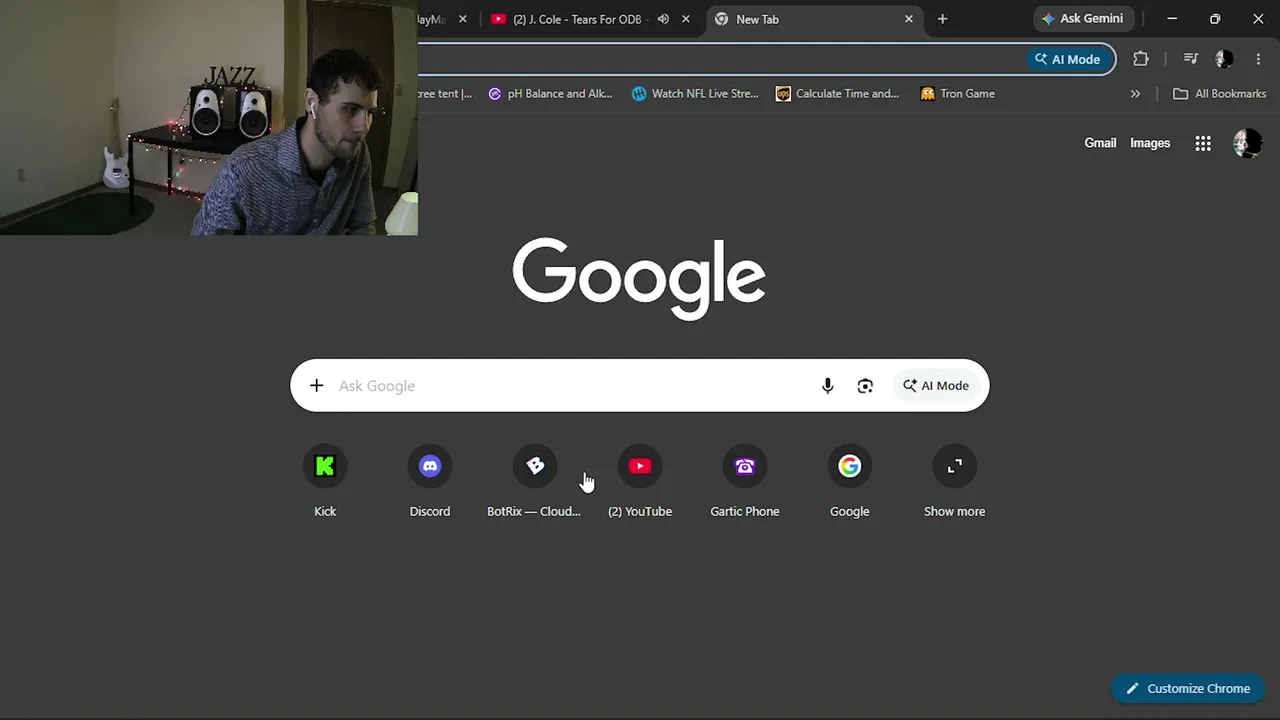Click the Chrome profile avatar in the toolbar
1280x720 pixels.
pyautogui.click(x=1224, y=59)
